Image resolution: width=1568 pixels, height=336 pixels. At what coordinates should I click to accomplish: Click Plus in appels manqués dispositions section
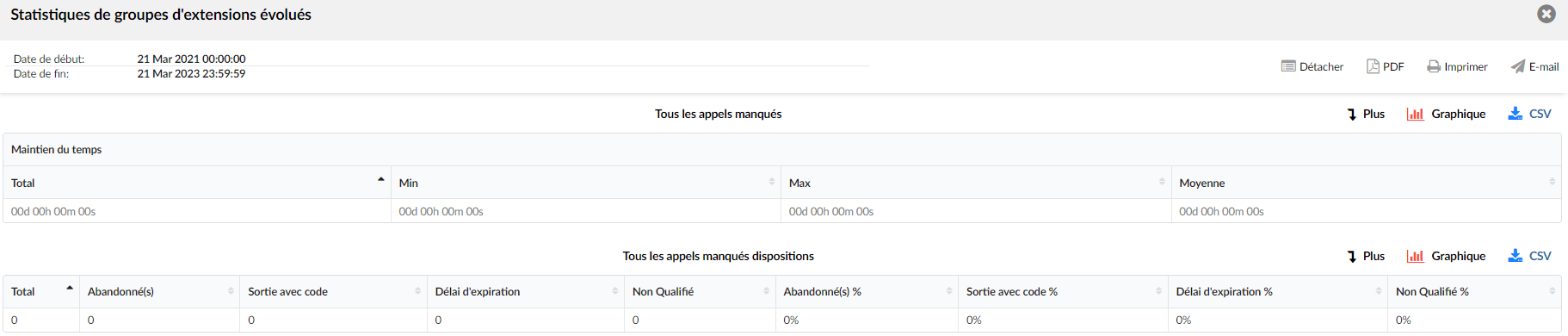pos(1366,256)
